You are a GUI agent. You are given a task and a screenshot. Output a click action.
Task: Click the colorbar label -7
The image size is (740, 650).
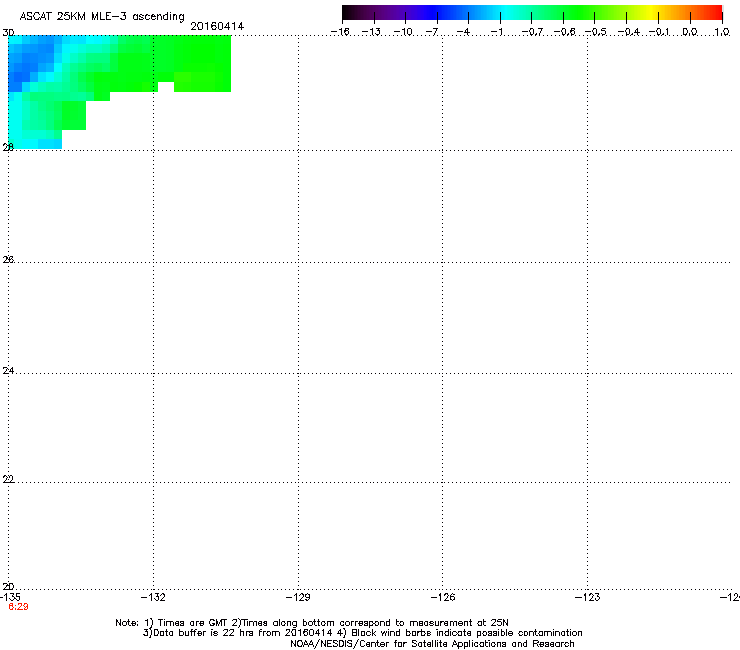(432, 32)
